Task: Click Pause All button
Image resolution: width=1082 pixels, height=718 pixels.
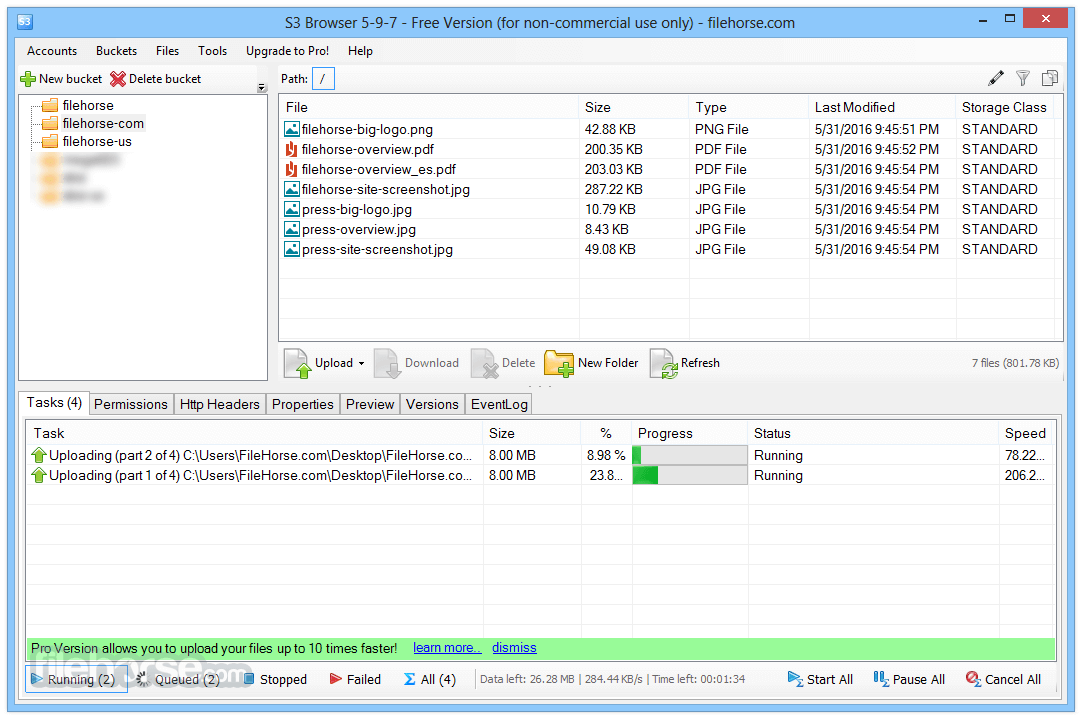Action: [909, 679]
